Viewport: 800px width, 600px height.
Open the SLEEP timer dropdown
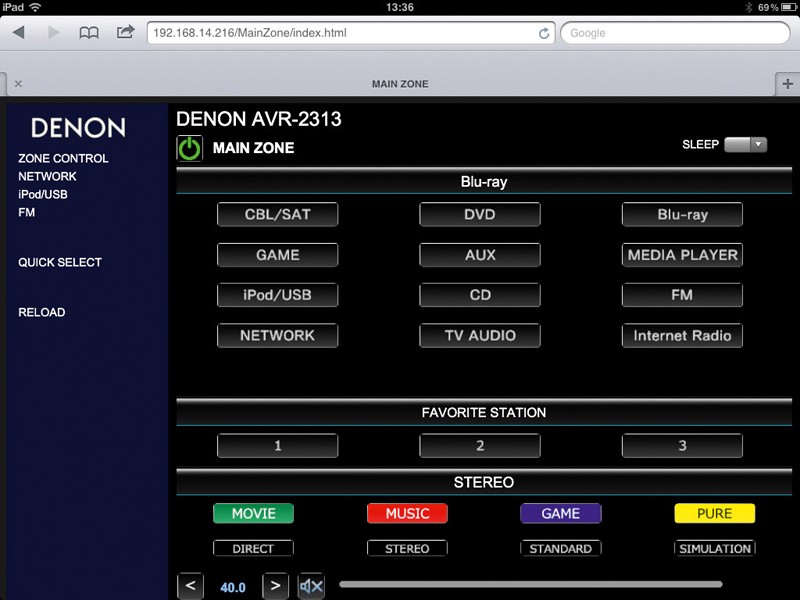click(x=745, y=144)
